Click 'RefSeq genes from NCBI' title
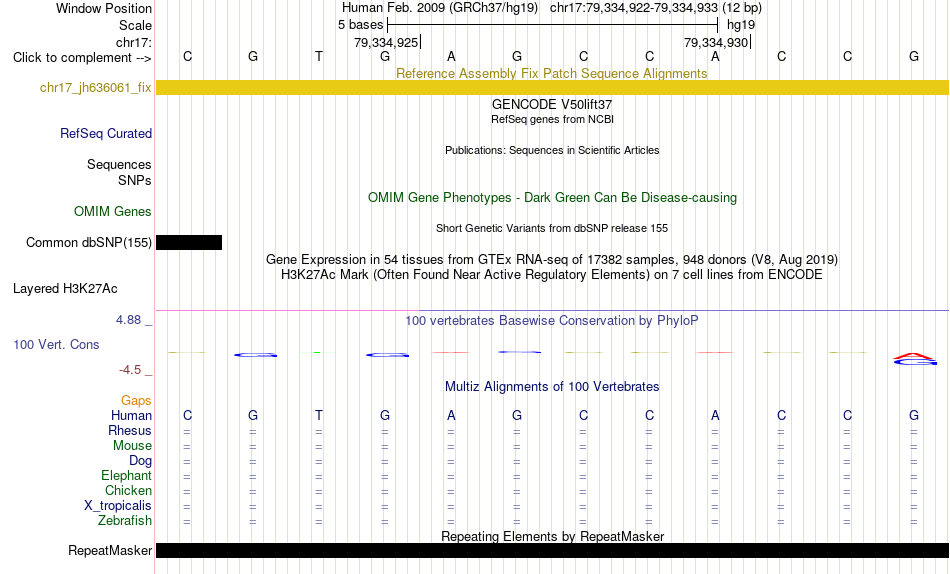Image resolution: width=950 pixels, height=574 pixels. pos(552,119)
